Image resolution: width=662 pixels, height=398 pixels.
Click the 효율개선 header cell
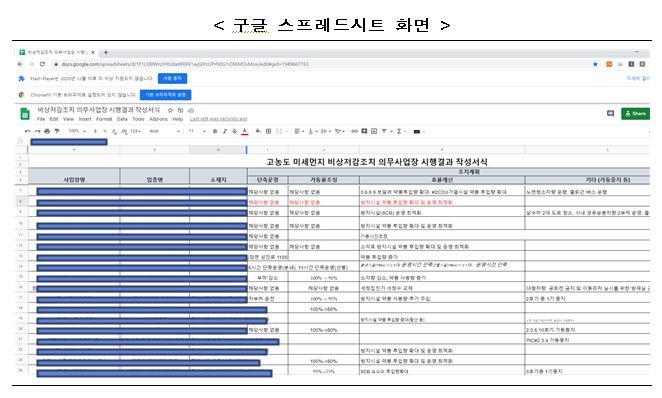(442, 180)
